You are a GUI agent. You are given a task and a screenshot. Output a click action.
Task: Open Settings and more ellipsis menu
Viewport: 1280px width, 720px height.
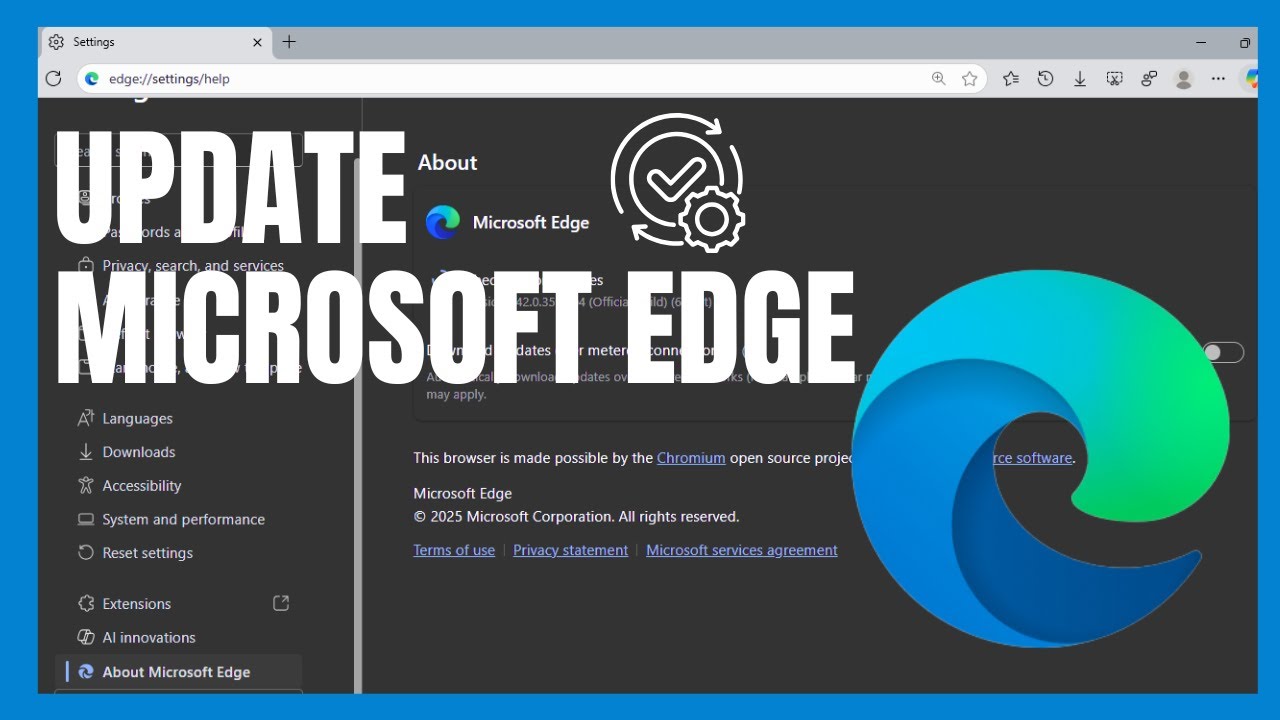tap(1218, 78)
